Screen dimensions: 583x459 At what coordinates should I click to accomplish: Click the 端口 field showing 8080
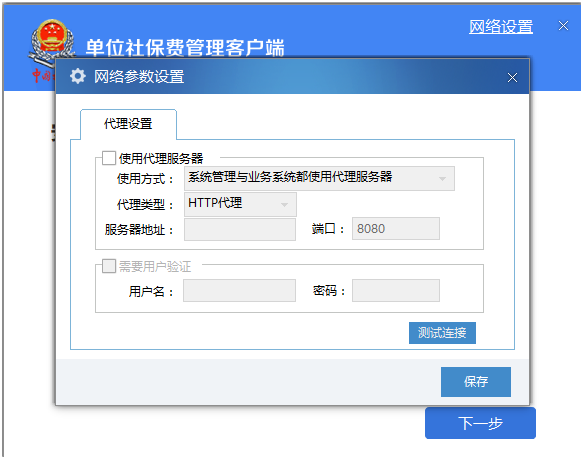(396, 228)
